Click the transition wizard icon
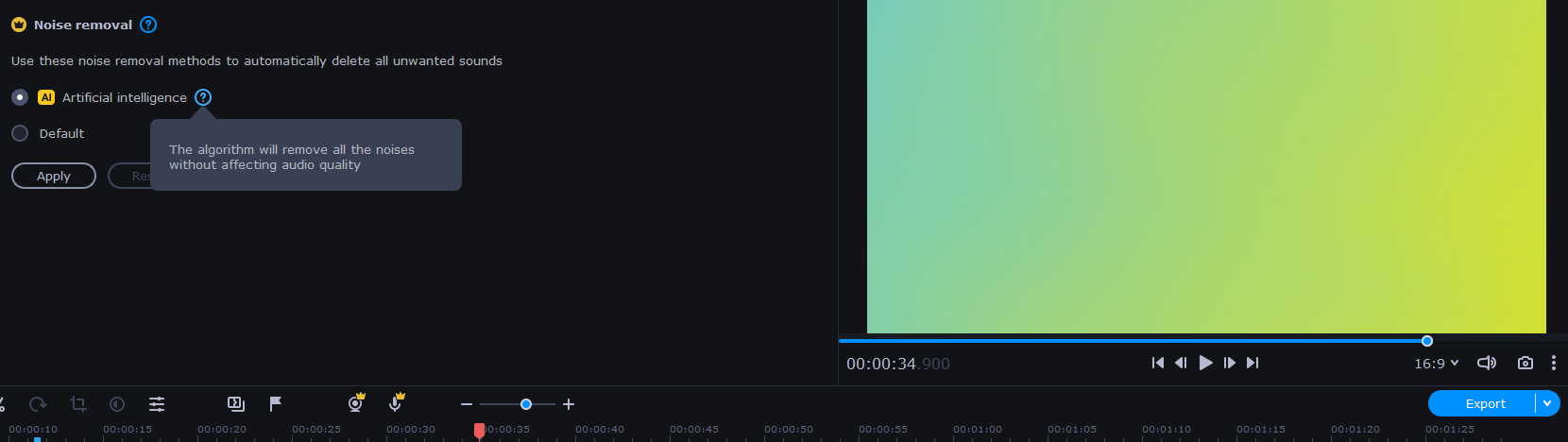The image size is (1568, 442). [x=236, y=404]
